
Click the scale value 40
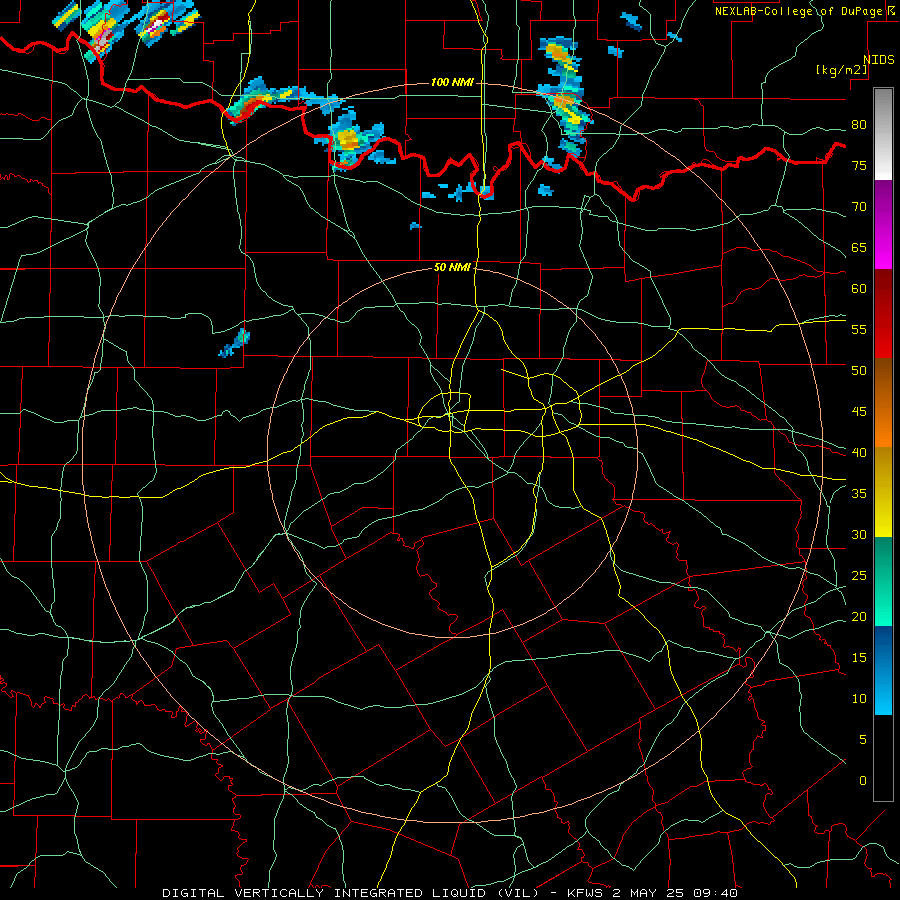(859, 453)
